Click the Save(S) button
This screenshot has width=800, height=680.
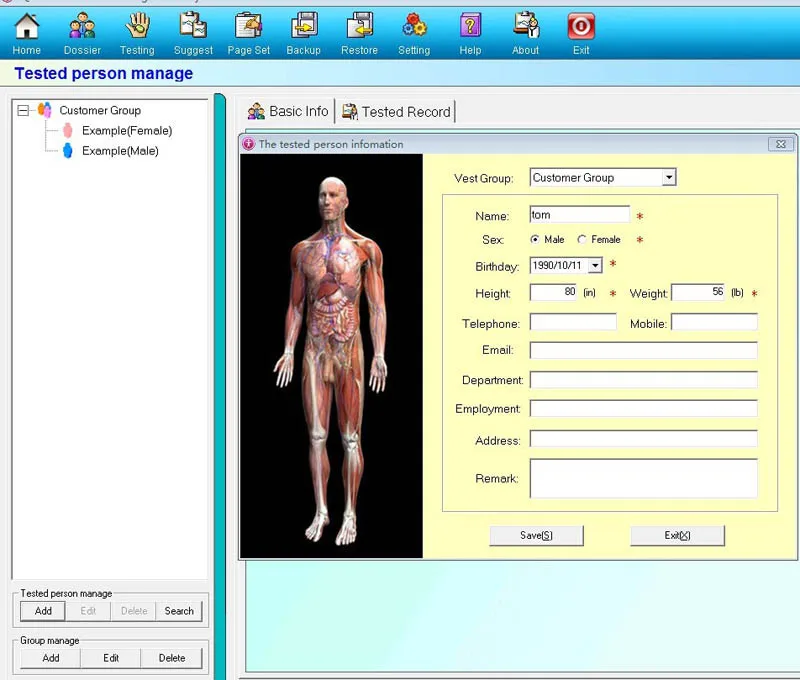536,535
